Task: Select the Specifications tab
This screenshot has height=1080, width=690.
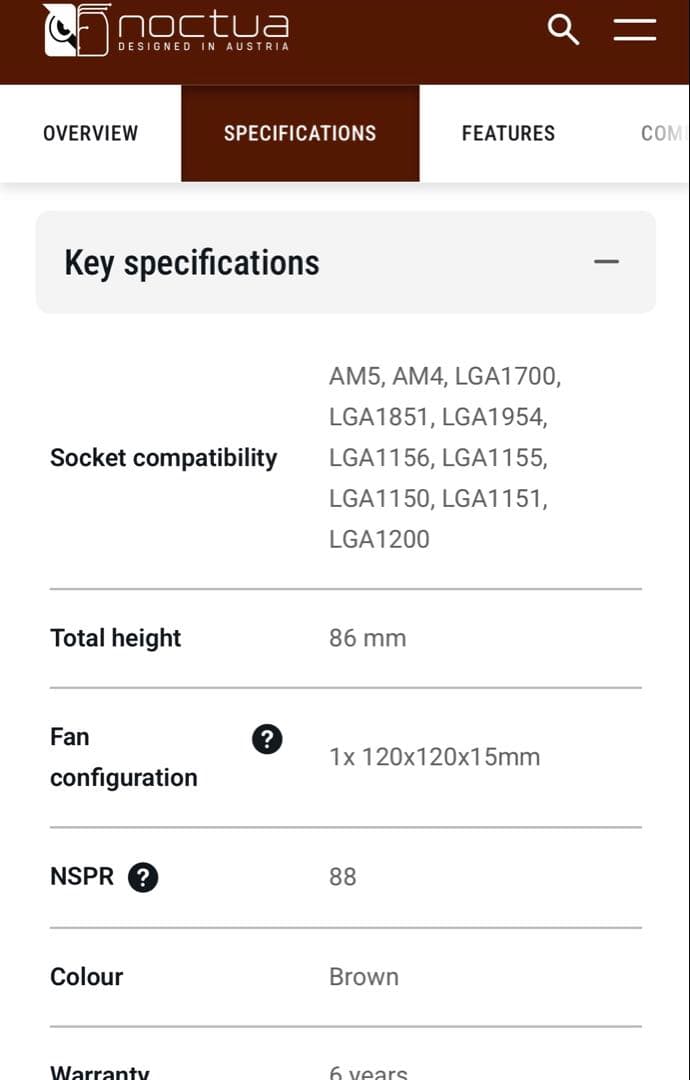Action: [x=300, y=133]
